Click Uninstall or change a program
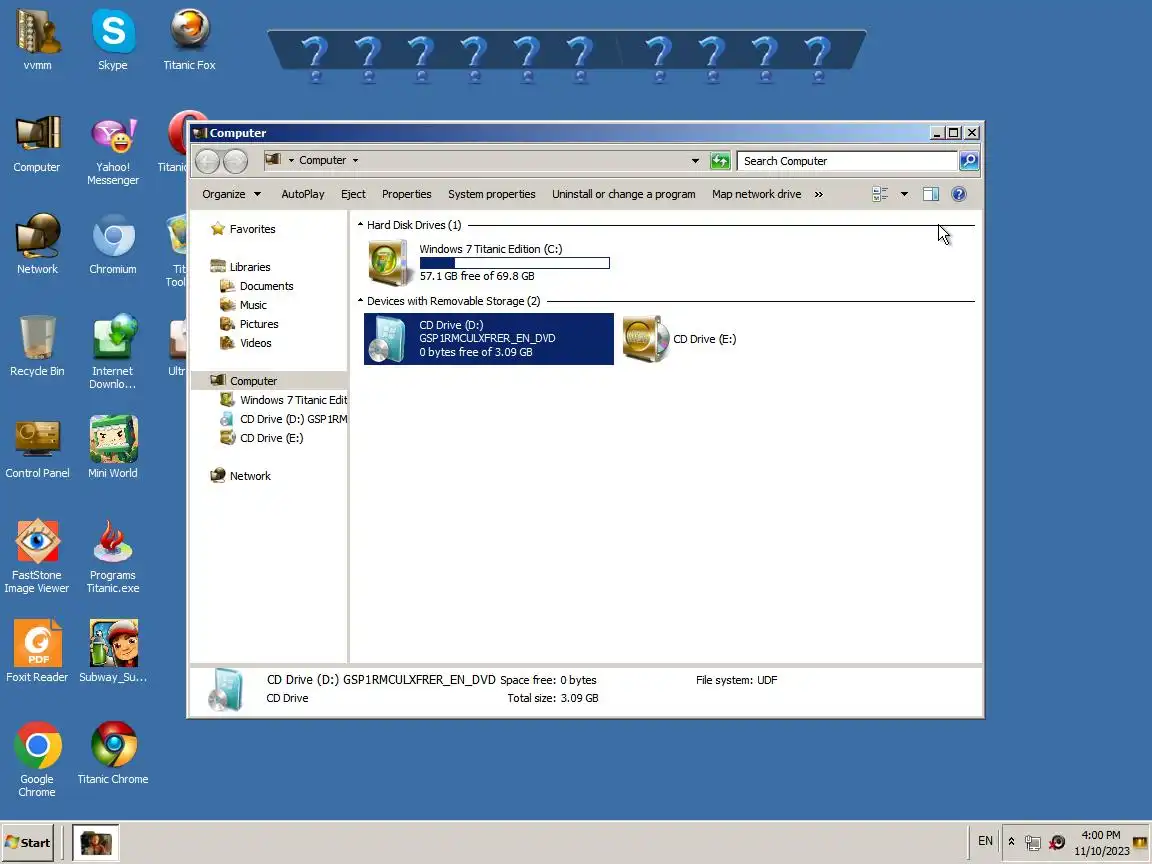The width and height of the screenshot is (1152, 864). click(x=624, y=194)
